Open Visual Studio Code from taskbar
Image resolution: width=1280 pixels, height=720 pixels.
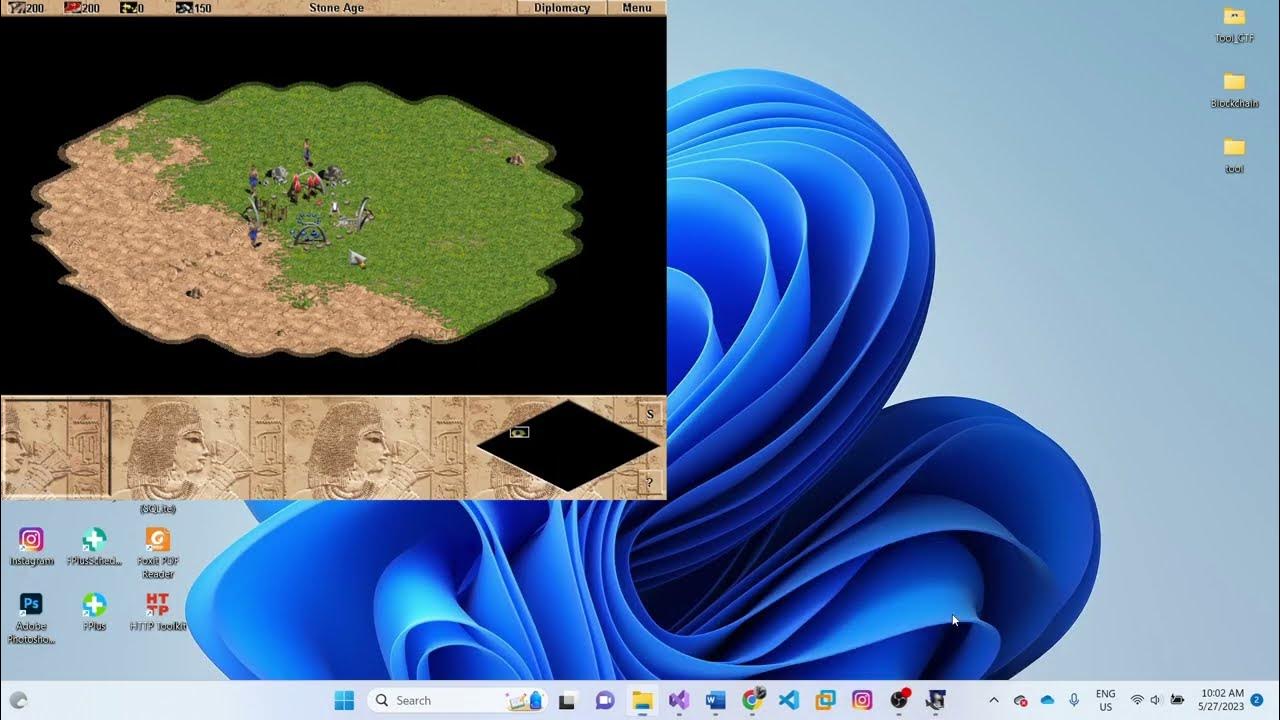click(789, 700)
